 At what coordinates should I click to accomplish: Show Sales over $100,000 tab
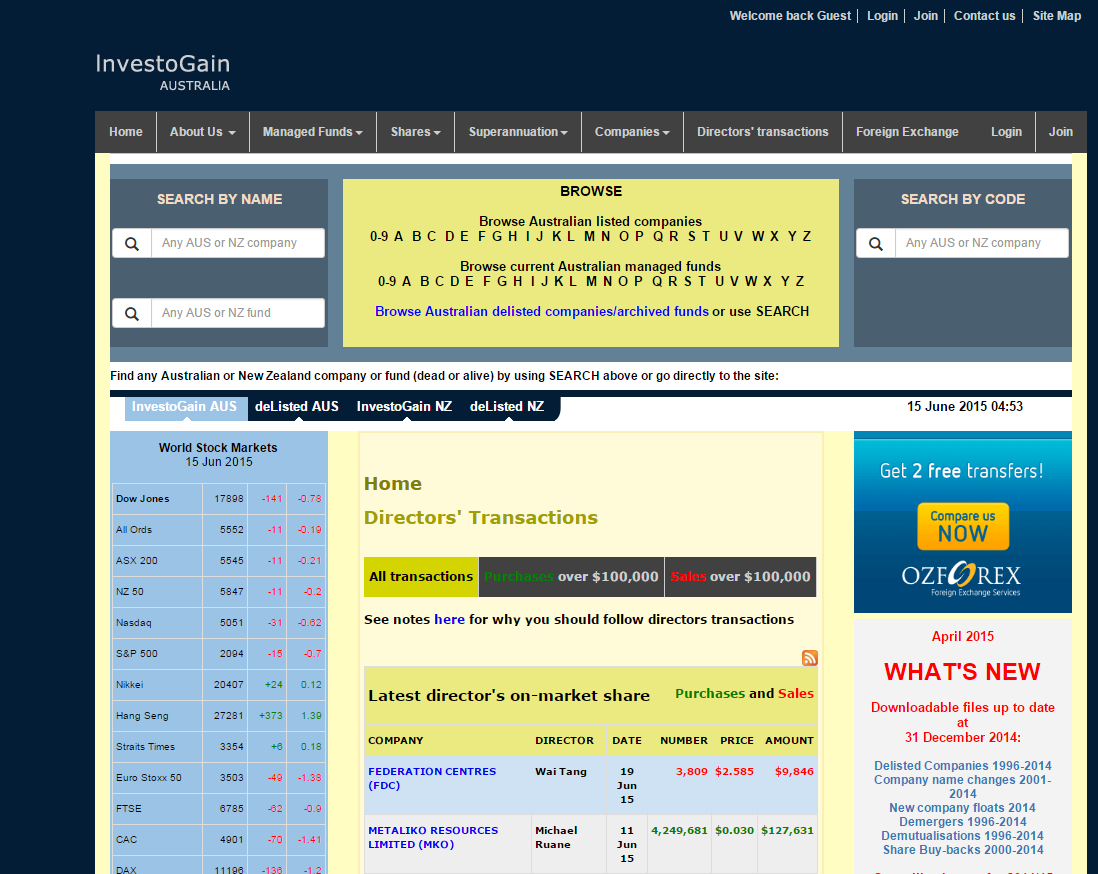tap(740, 577)
